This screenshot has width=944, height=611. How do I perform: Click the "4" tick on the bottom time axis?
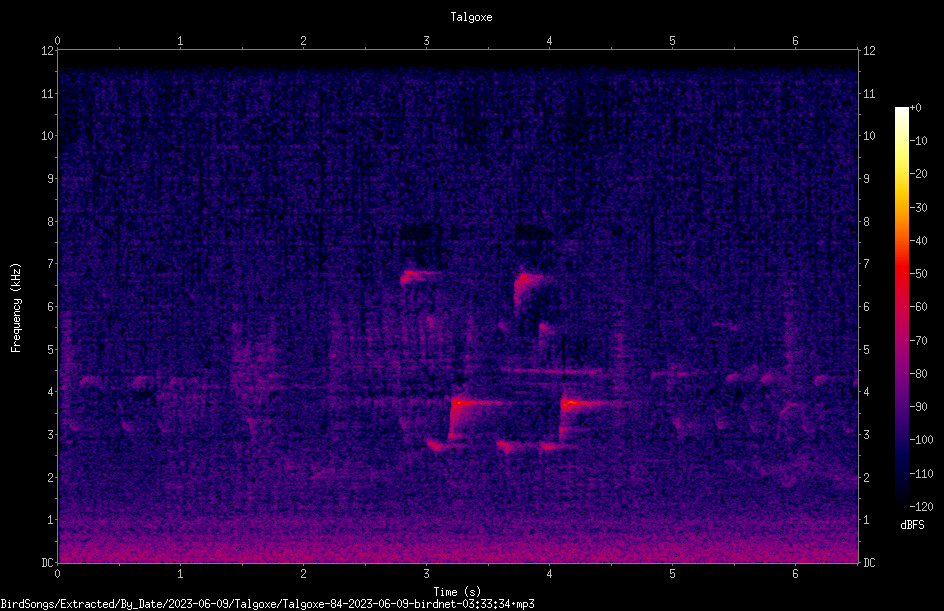click(x=549, y=574)
